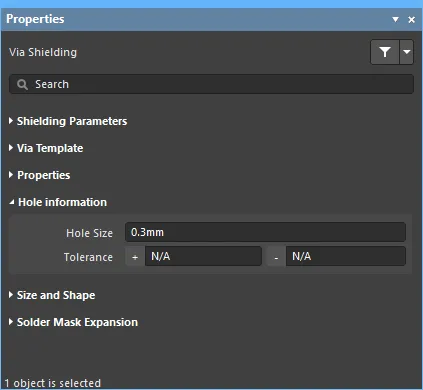Collapse the Hole information section
This screenshot has width=423, height=390.
[x=11, y=202]
